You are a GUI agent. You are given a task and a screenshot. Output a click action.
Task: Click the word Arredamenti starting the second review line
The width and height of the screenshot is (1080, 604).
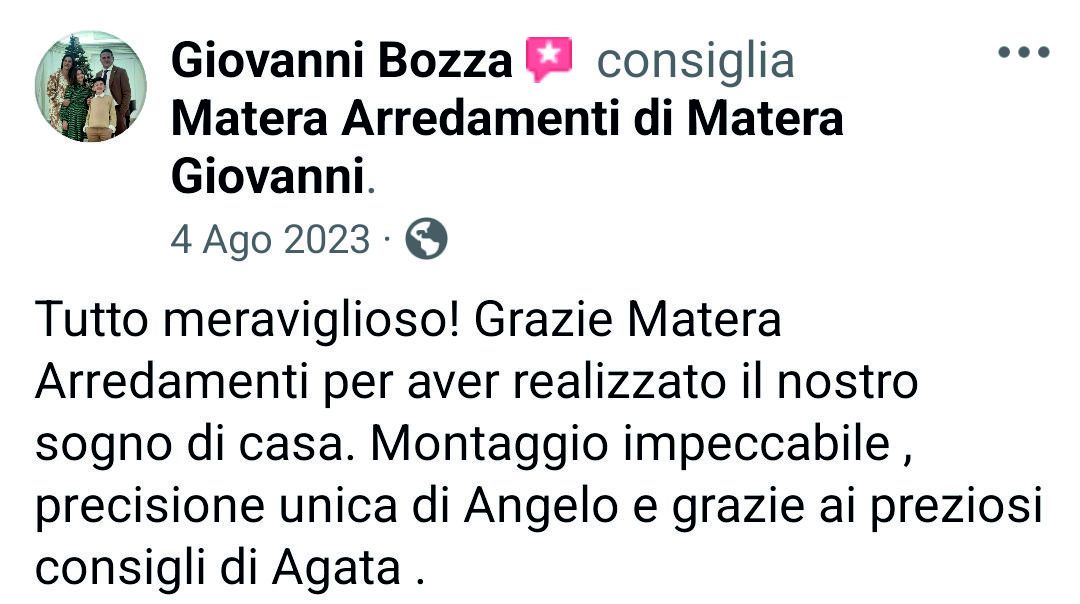pyautogui.click(x=172, y=382)
